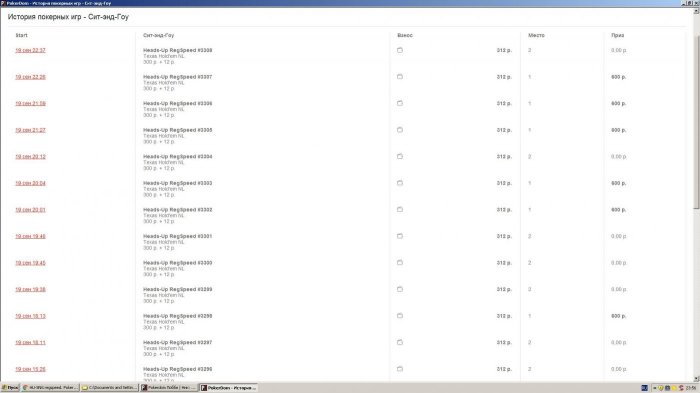Open the game started 19 сен 22:37
Viewport: 700px width, 393px height.
click(x=30, y=50)
